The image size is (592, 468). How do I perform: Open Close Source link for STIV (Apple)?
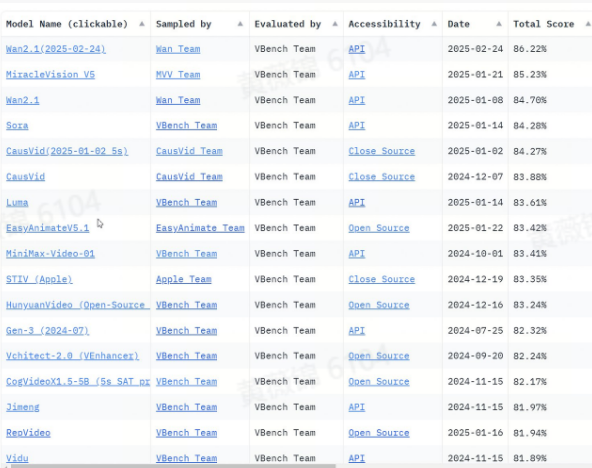(x=382, y=279)
